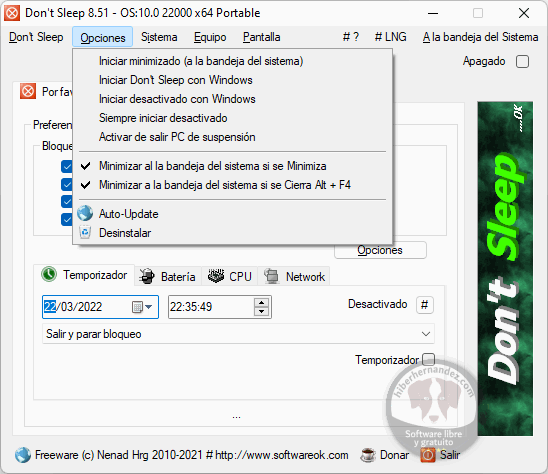This screenshot has height=474, width=548.
Task: Click the Donar coffee cup icon
Action: pos(368,455)
